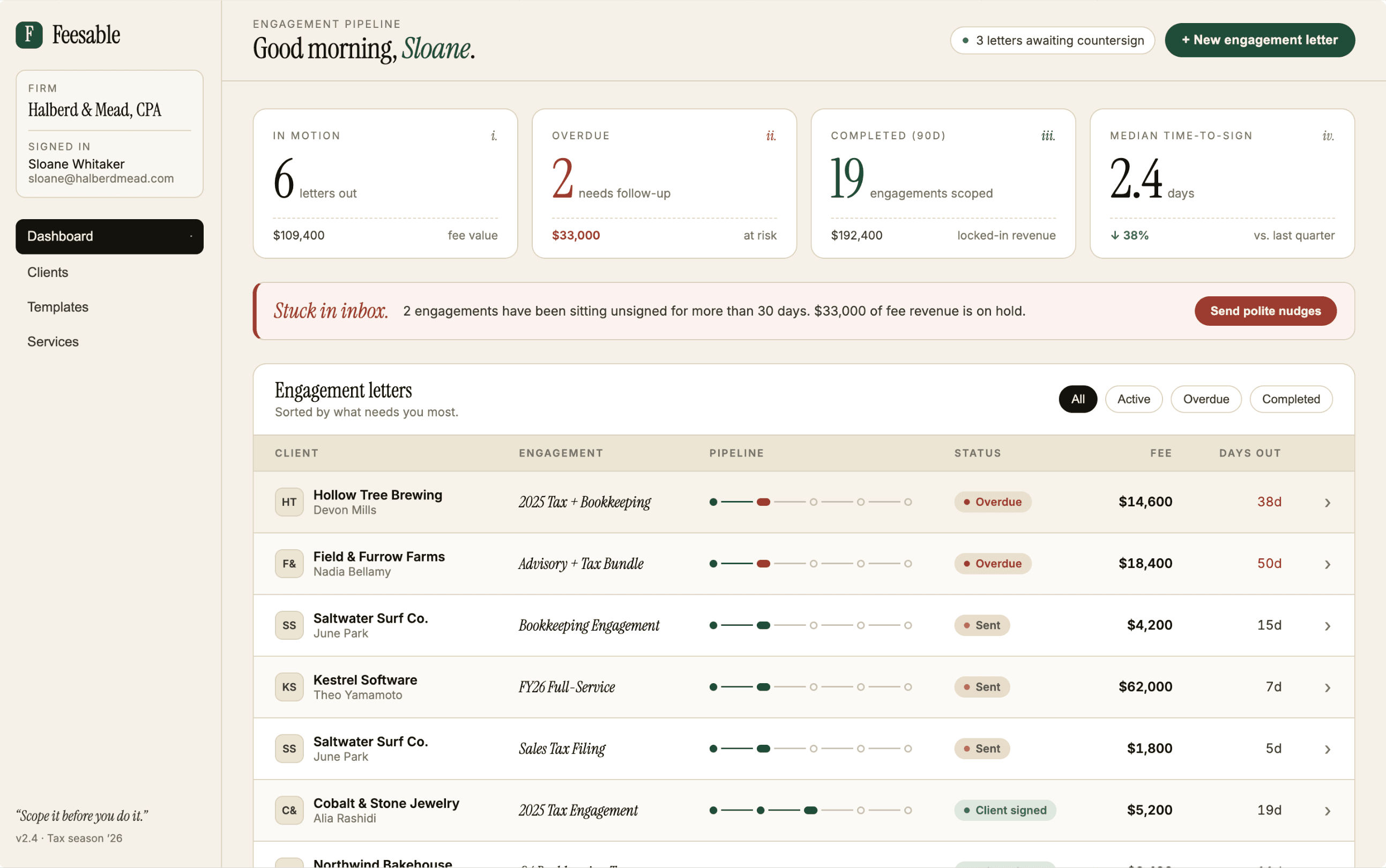Click '3 letters awaiting countersign' pill

pyautogui.click(x=1053, y=41)
